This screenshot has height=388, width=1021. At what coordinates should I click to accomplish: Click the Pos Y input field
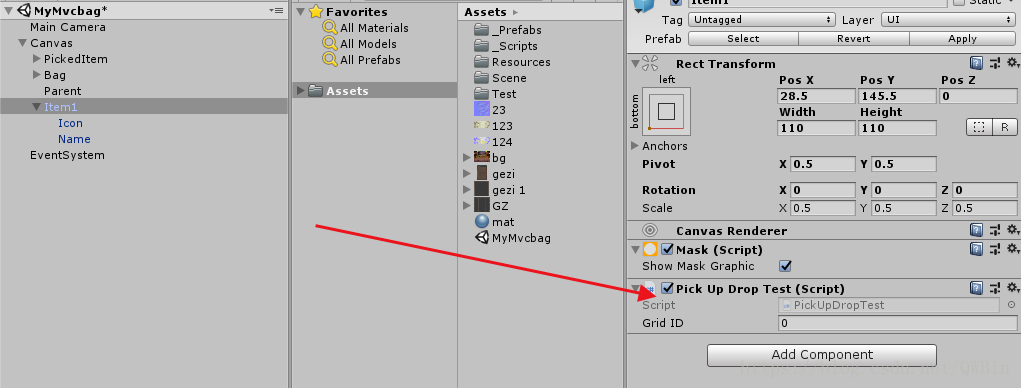(x=898, y=96)
